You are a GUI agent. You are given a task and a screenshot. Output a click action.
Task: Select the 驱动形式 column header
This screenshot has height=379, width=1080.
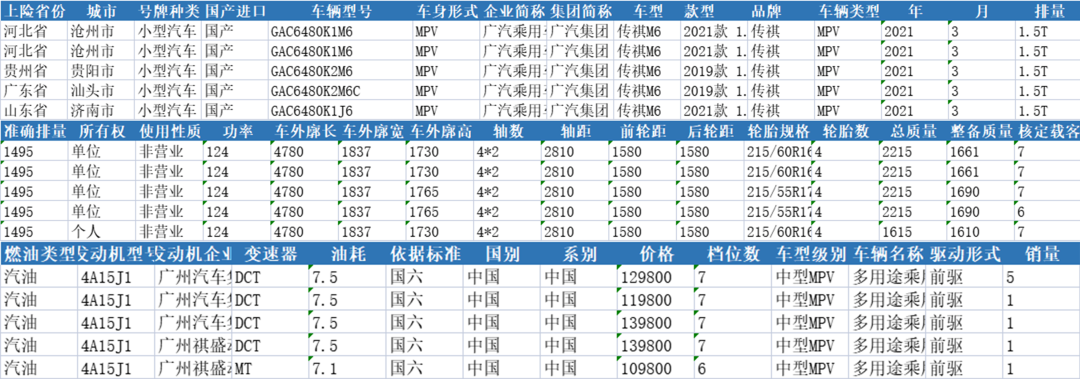(965, 254)
